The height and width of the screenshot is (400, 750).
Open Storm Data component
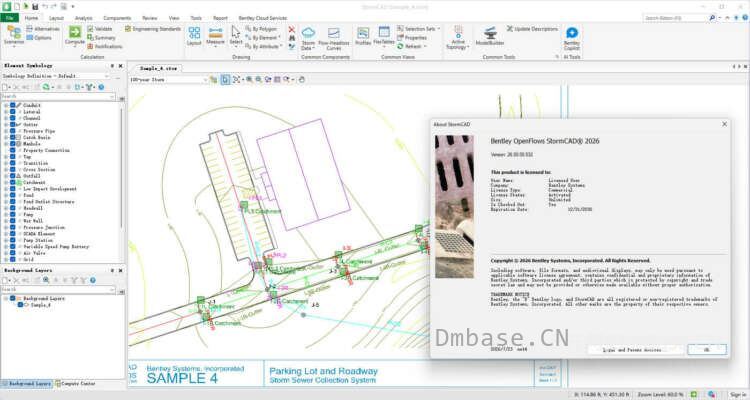pyautogui.click(x=308, y=38)
